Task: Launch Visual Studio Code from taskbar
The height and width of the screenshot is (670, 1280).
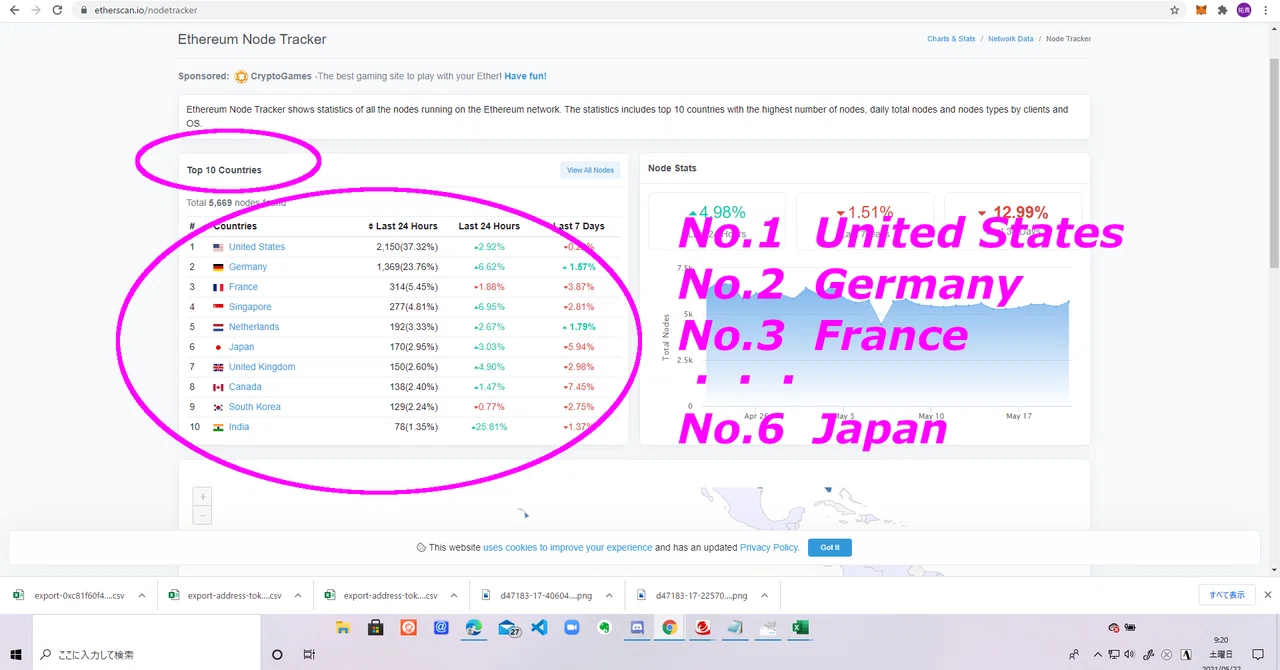Action: click(540, 628)
